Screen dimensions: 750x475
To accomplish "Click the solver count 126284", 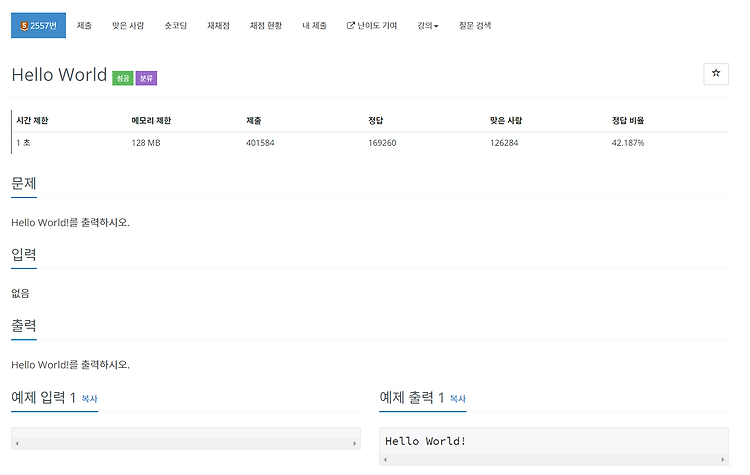I will [x=504, y=143].
